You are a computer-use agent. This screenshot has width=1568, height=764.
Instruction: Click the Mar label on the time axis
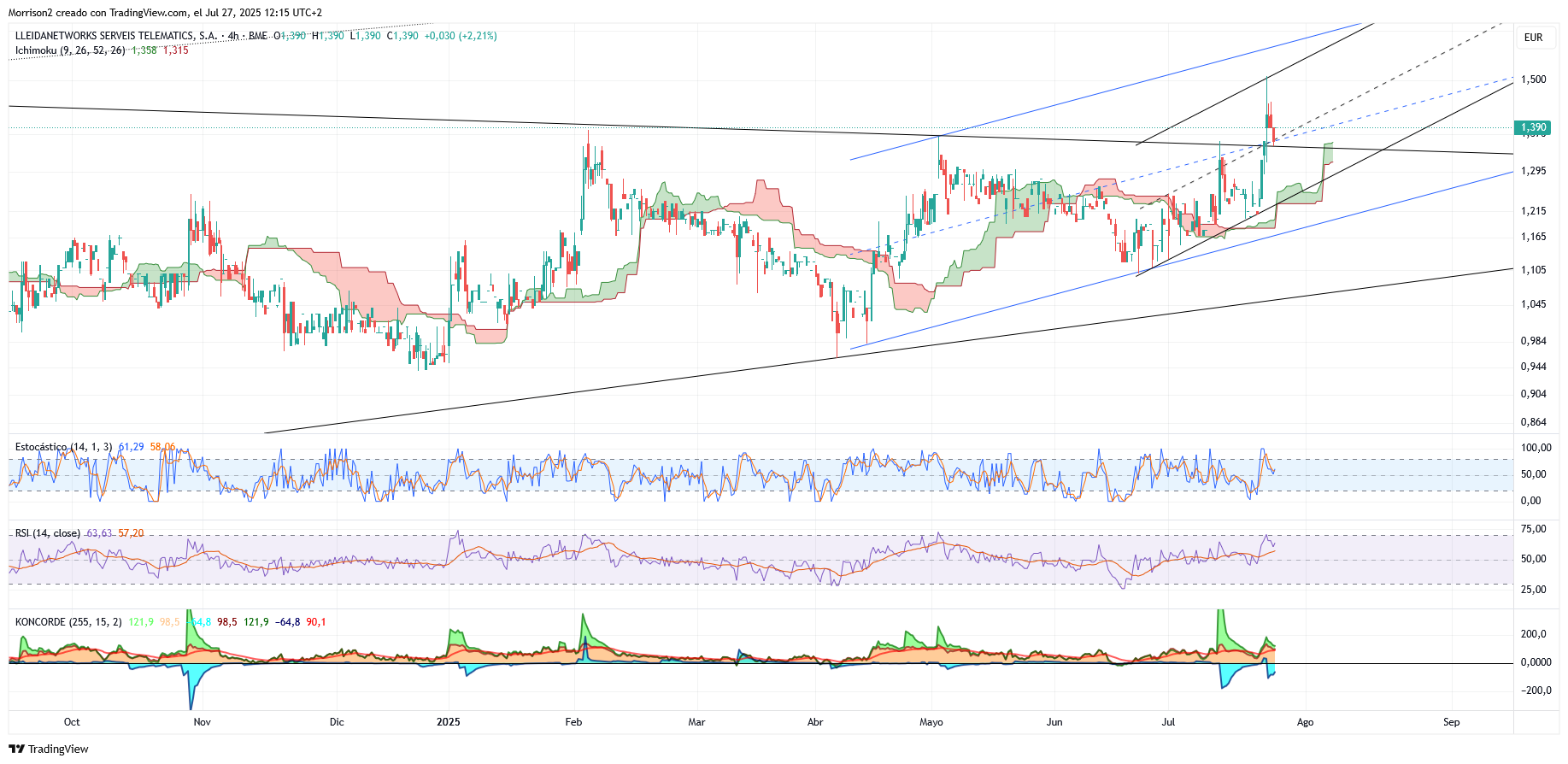click(x=697, y=722)
